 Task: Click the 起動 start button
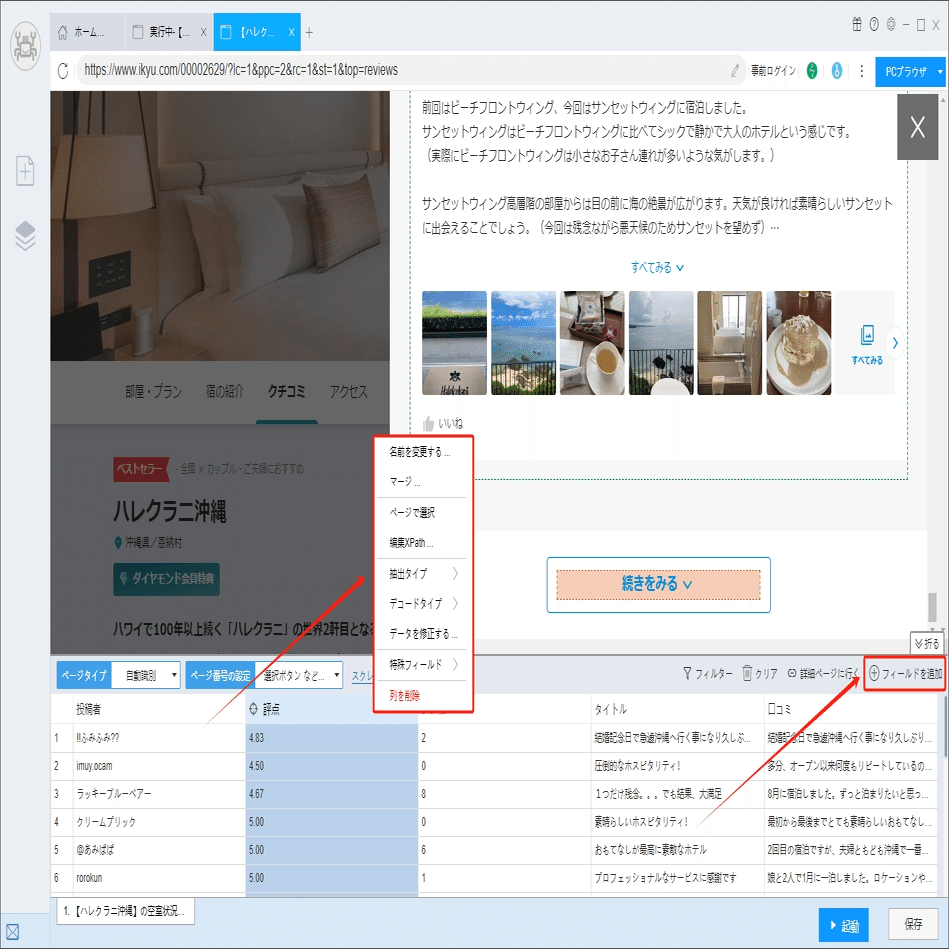click(843, 925)
